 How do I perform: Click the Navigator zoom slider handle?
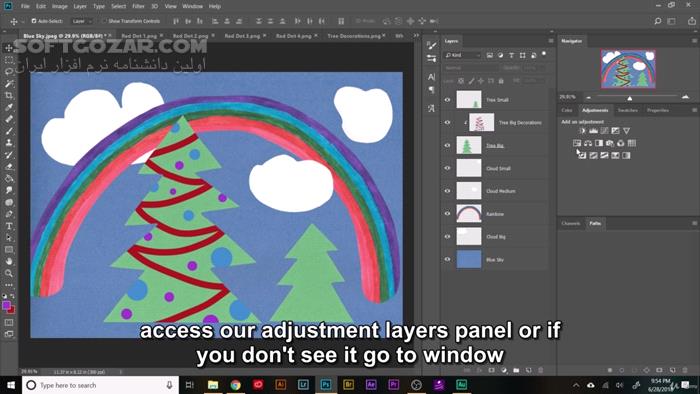[629, 98]
